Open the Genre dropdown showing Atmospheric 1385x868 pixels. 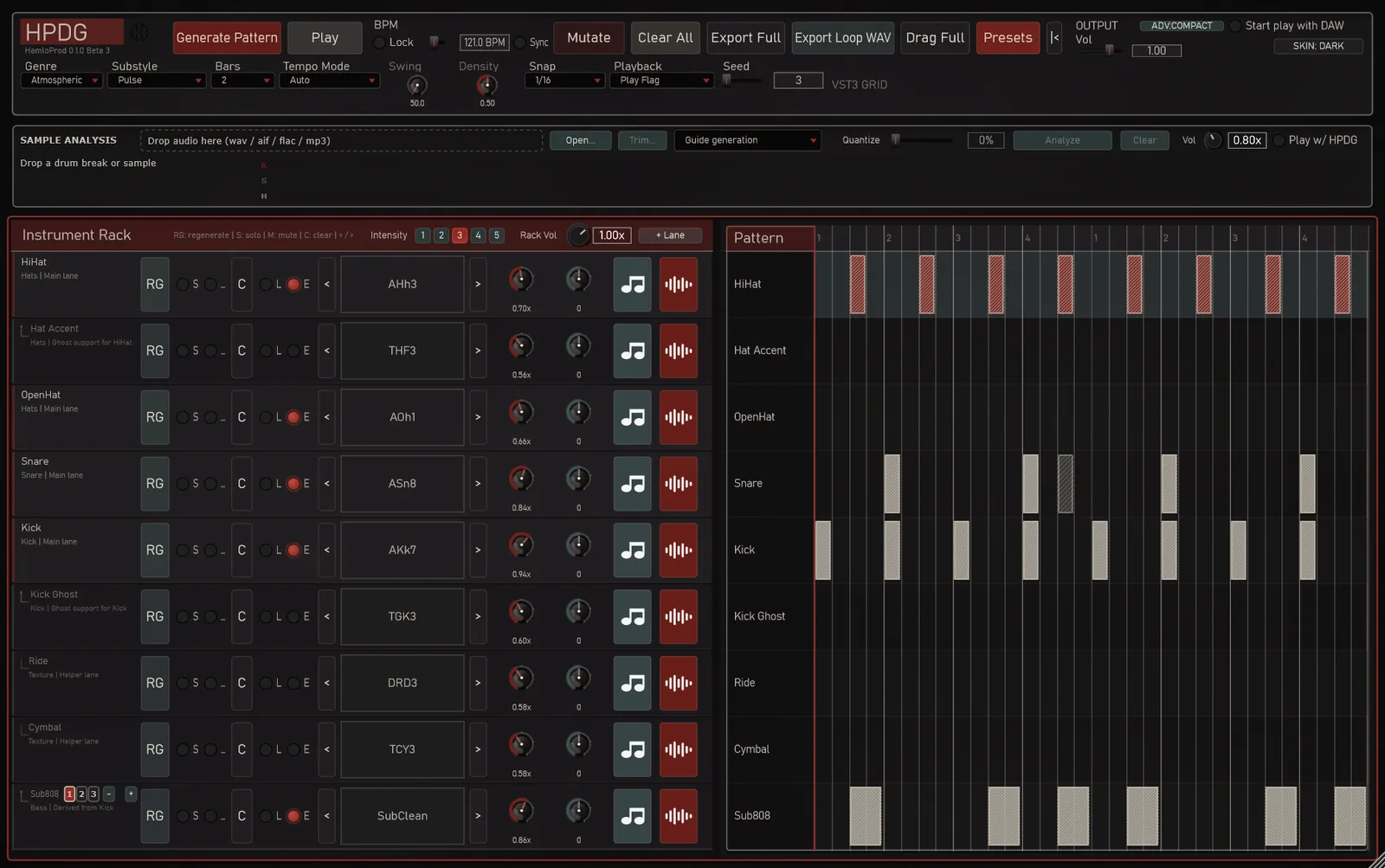pos(61,80)
